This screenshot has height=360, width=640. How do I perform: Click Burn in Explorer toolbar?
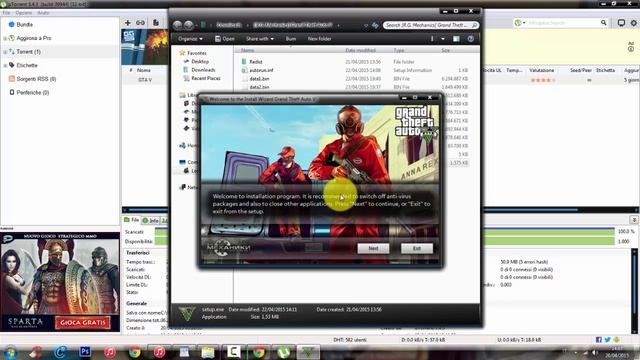point(291,39)
